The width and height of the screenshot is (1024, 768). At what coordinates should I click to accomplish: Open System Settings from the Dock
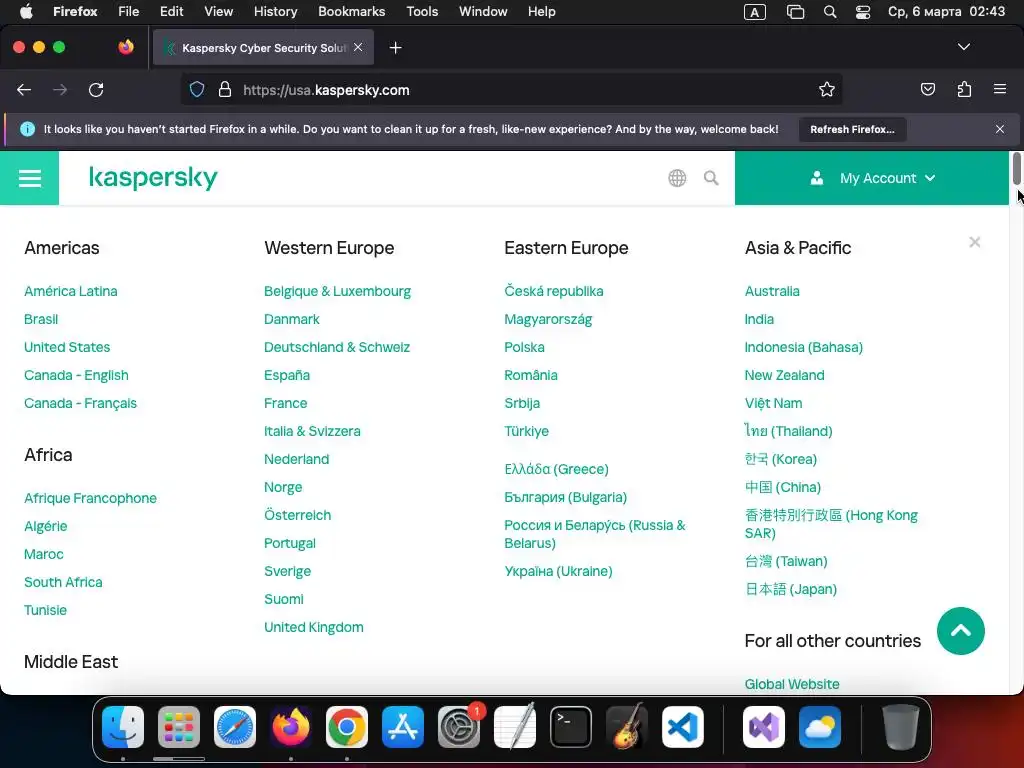(x=459, y=727)
